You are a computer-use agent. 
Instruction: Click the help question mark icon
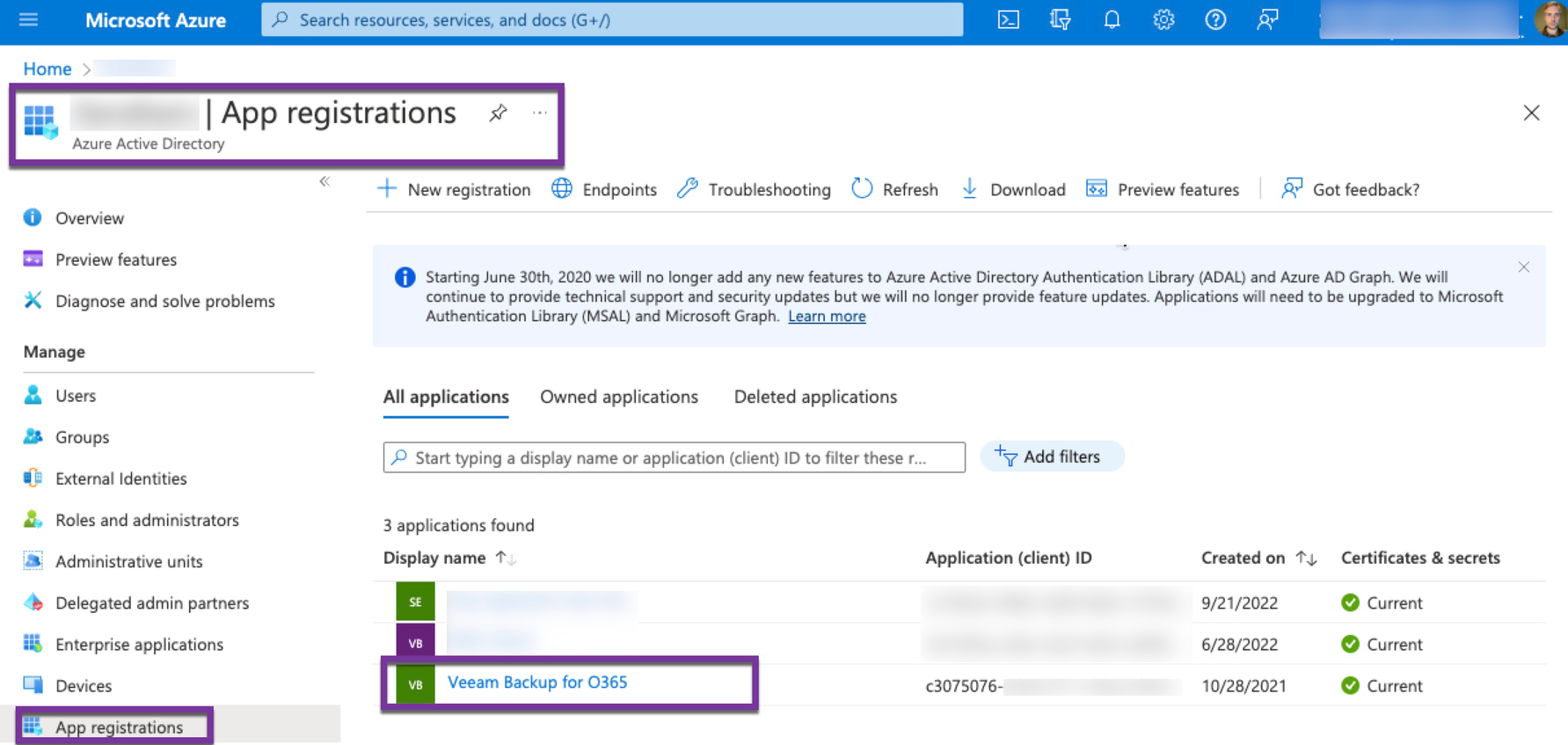pyautogui.click(x=1215, y=19)
